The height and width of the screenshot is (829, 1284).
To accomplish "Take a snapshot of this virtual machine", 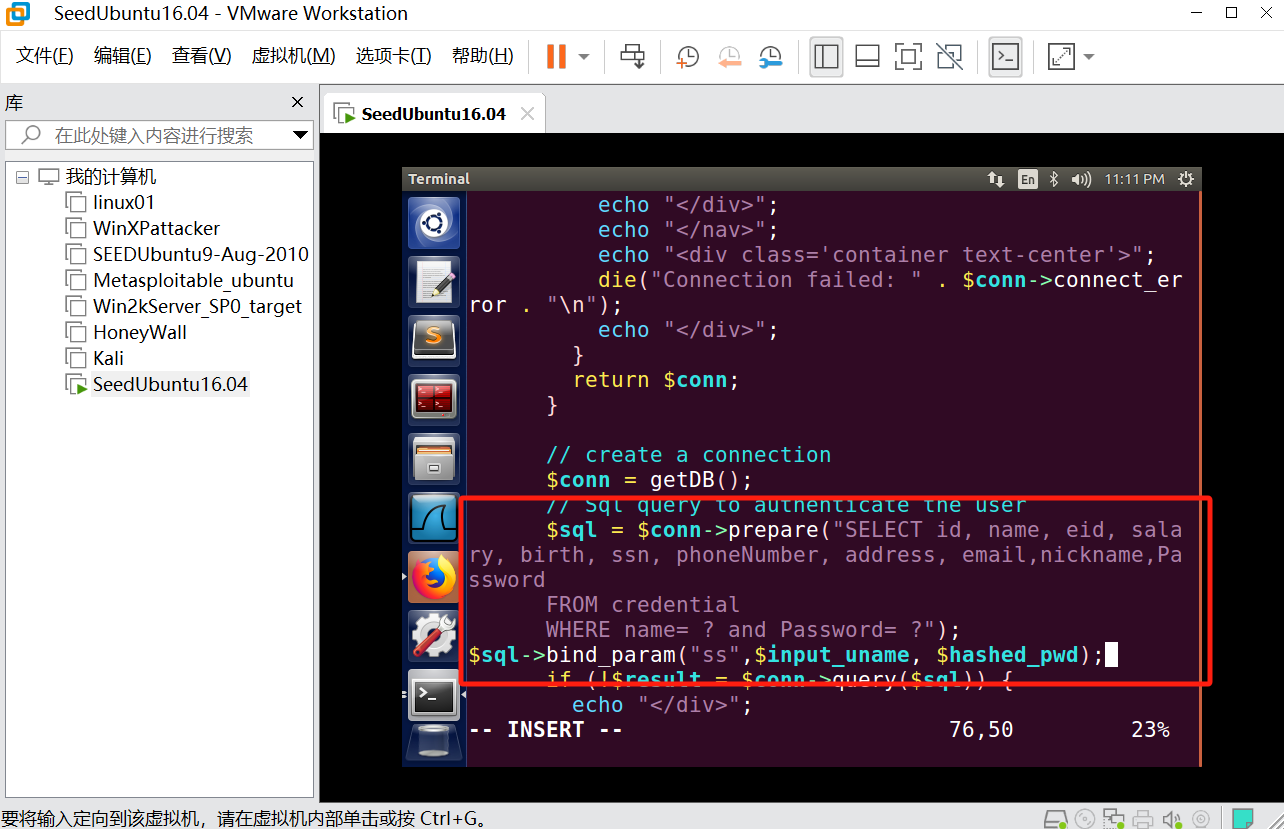I will (x=688, y=57).
